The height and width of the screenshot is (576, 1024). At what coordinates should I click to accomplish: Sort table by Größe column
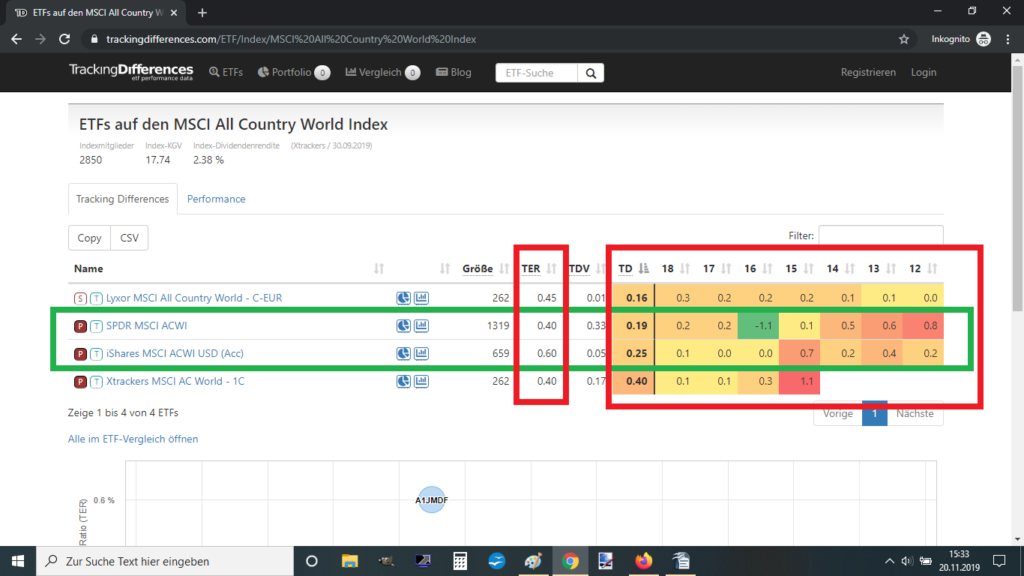pos(486,268)
